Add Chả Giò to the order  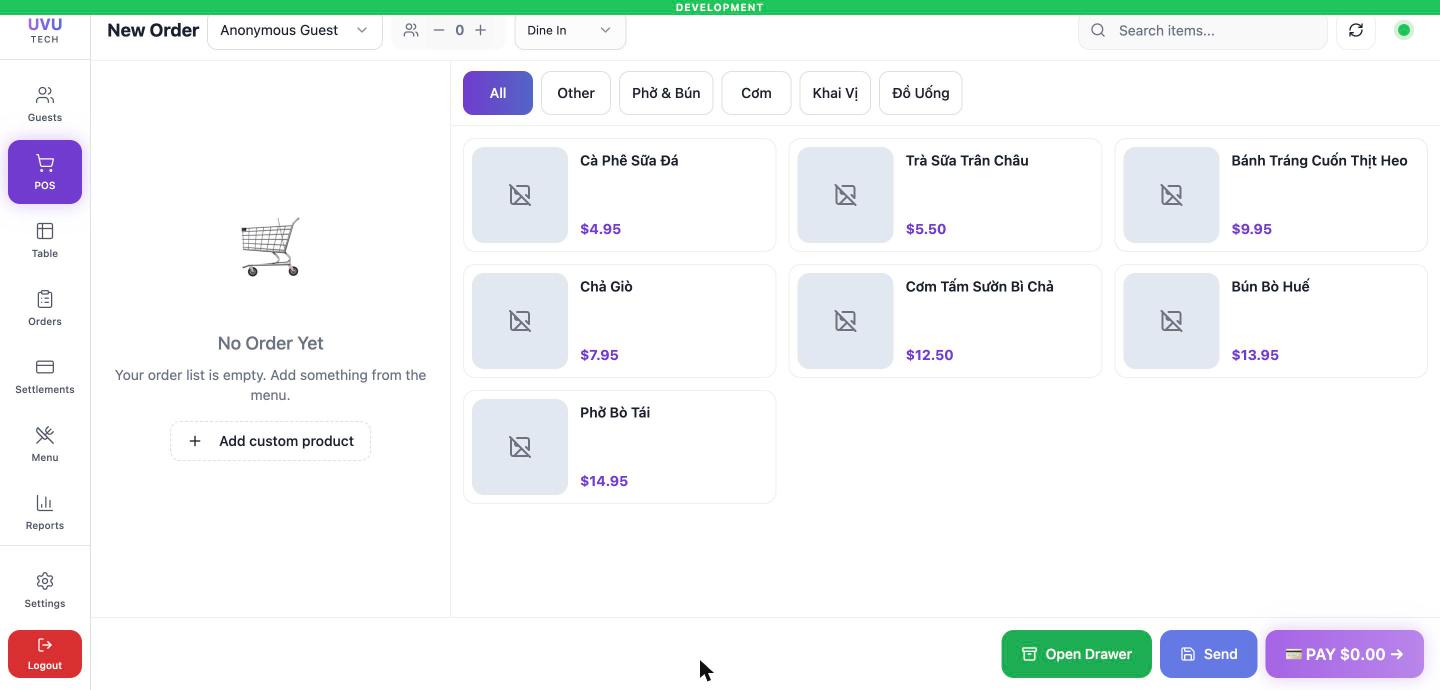[620, 321]
